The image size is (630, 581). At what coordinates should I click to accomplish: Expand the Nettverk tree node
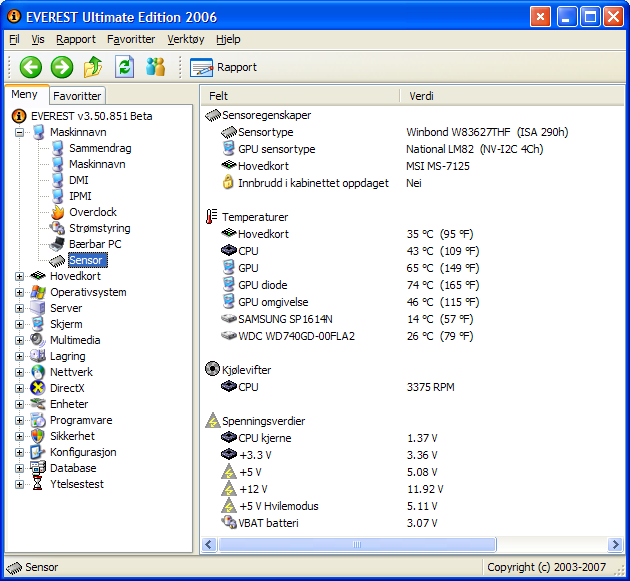(x=19, y=372)
